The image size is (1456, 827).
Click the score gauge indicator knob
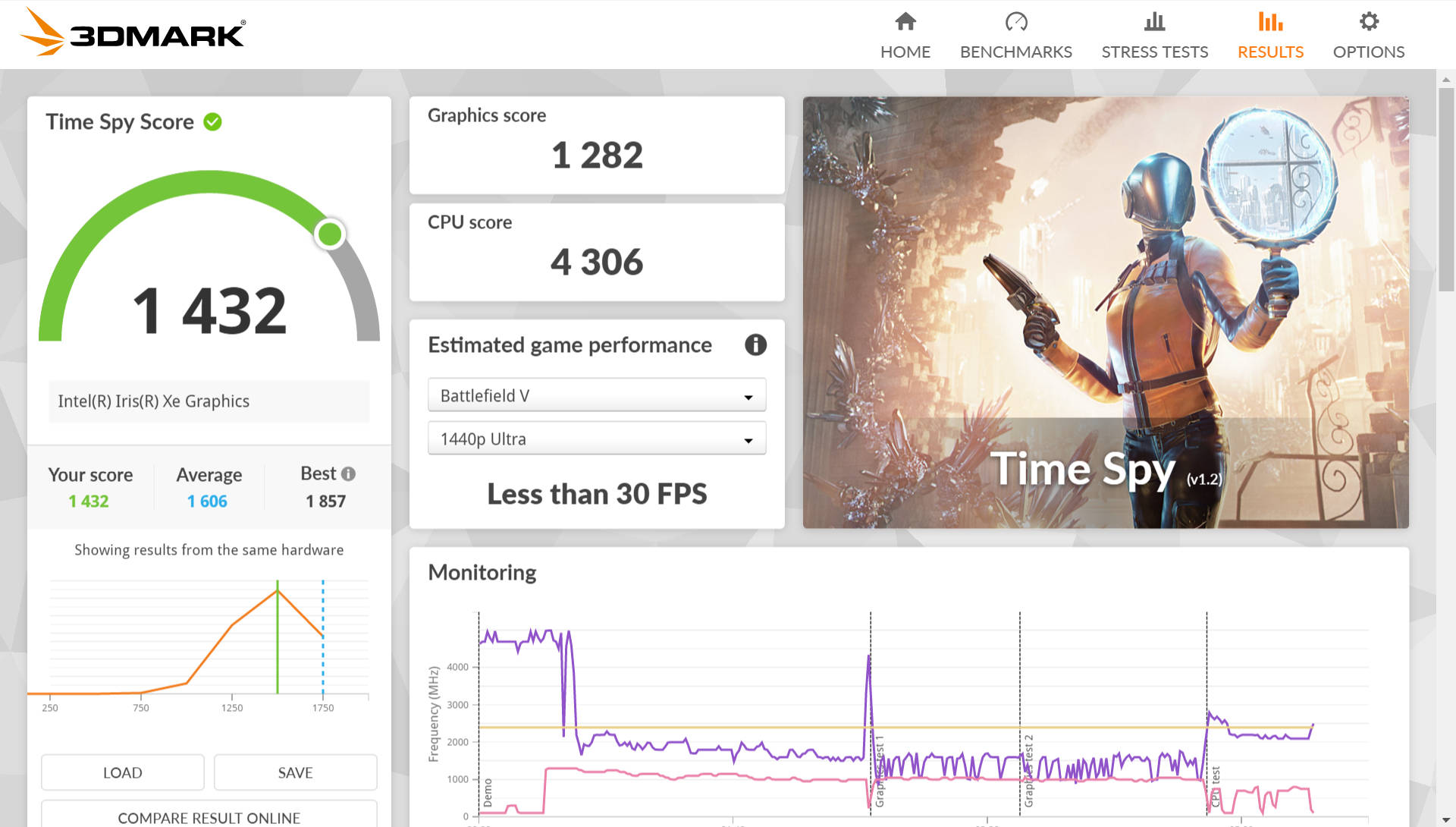click(330, 234)
